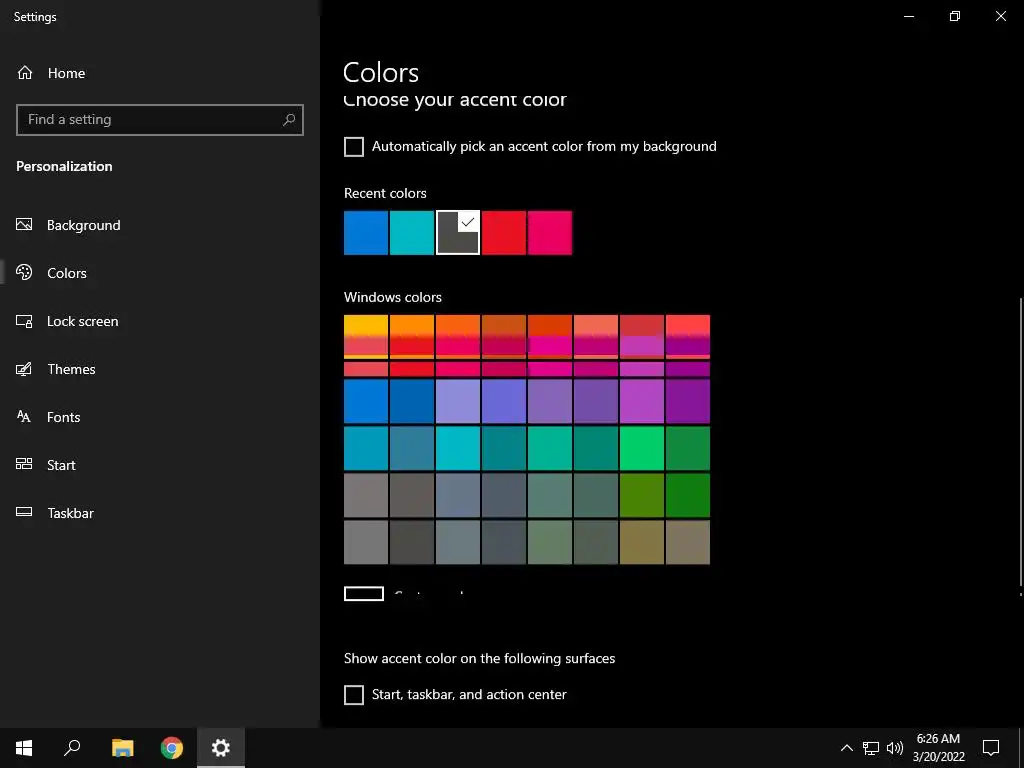Image resolution: width=1024 pixels, height=768 pixels.
Task: Close the Settings window
Action: point(1000,16)
